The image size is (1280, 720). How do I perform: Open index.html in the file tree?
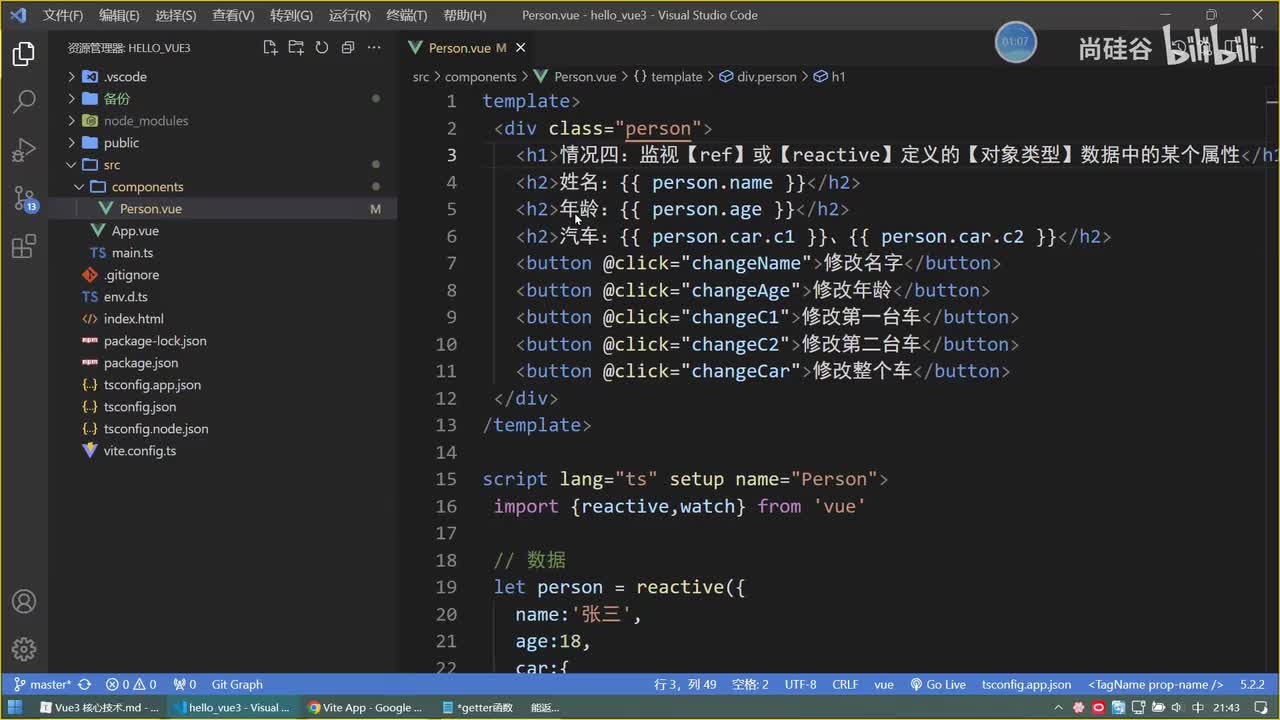click(x=133, y=319)
